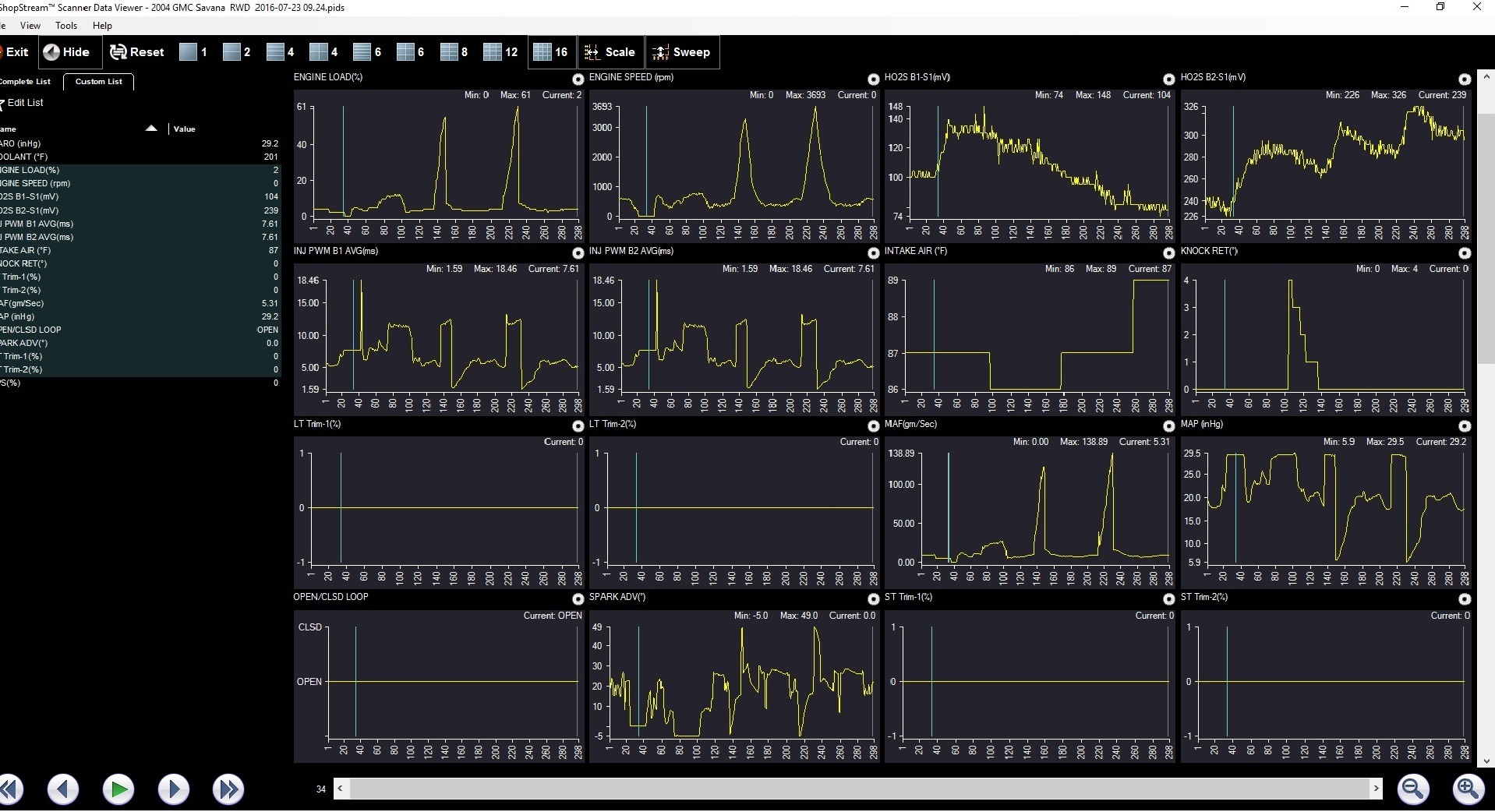Toggle the ST Trim-2 graph selector circle
The width and height of the screenshot is (1495, 812).
click(1465, 599)
